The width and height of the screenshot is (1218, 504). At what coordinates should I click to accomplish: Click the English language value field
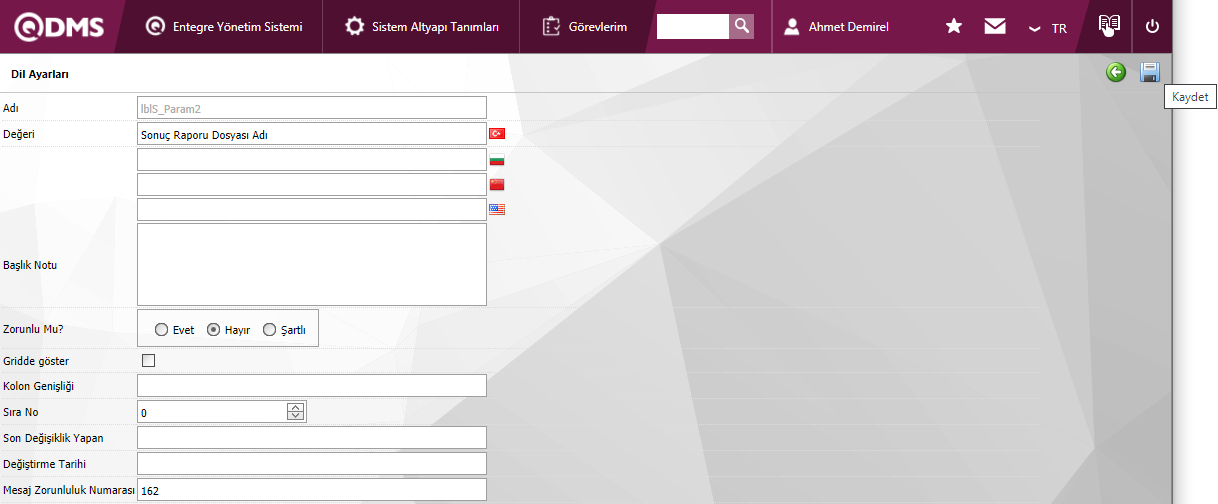tap(312, 209)
